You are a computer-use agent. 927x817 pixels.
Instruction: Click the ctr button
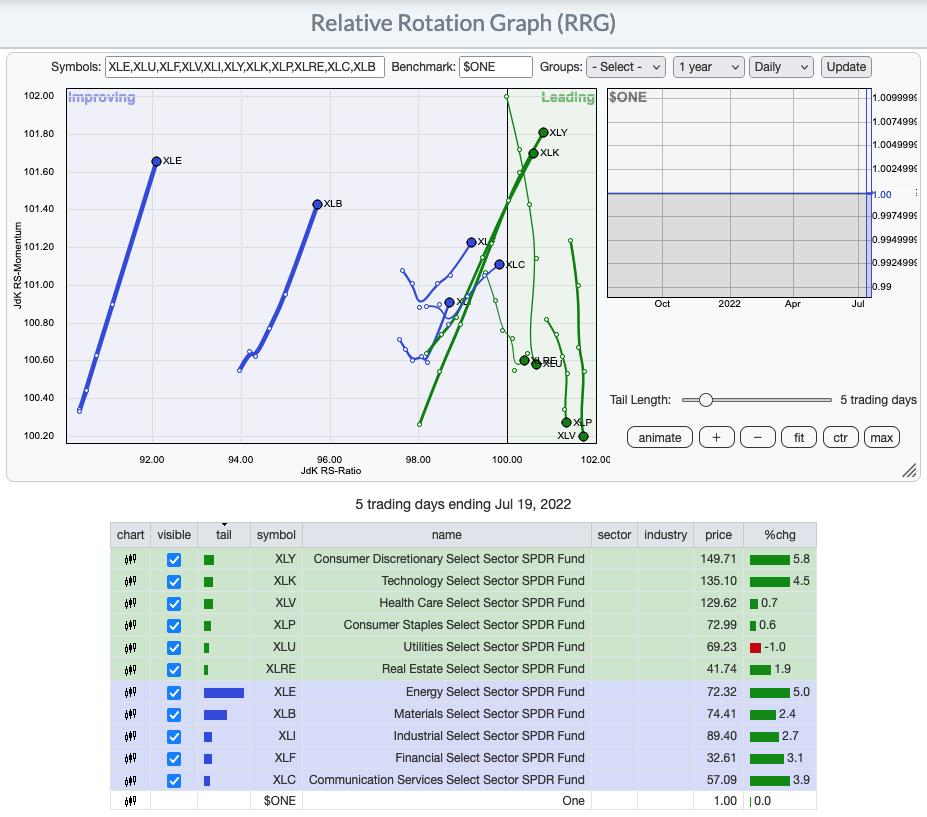click(840, 437)
